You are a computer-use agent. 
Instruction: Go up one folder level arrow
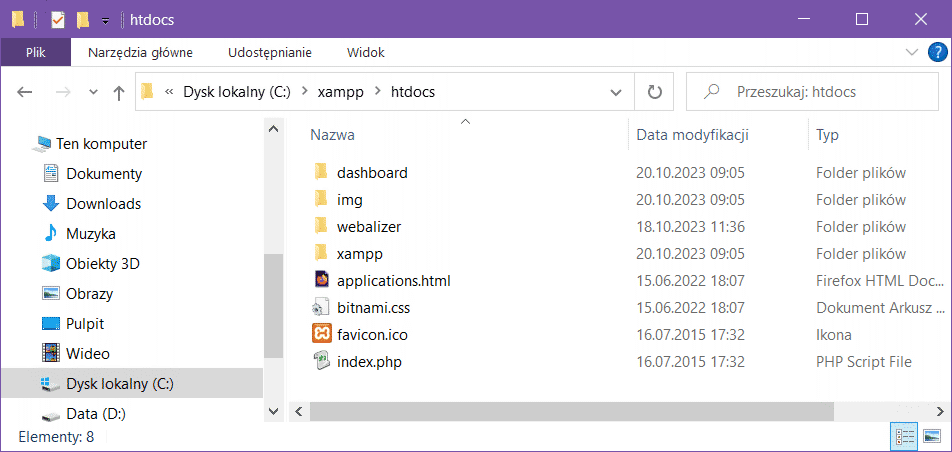tap(119, 92)
